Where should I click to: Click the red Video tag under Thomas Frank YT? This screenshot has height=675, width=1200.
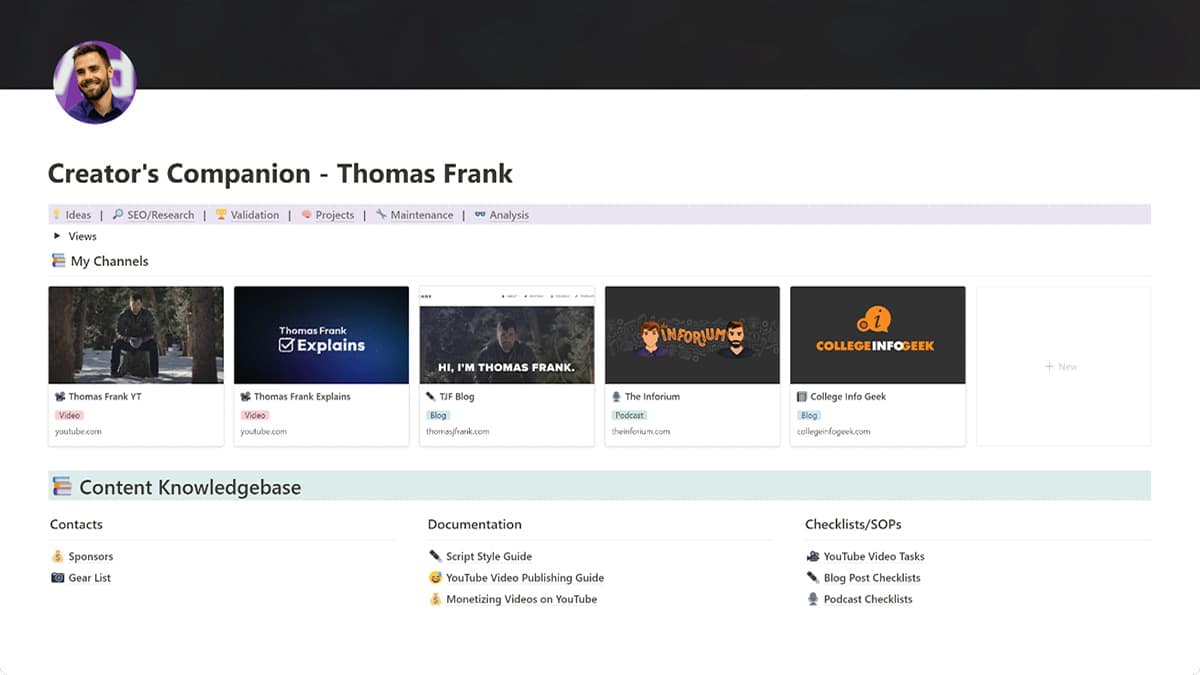coord(69,415)
